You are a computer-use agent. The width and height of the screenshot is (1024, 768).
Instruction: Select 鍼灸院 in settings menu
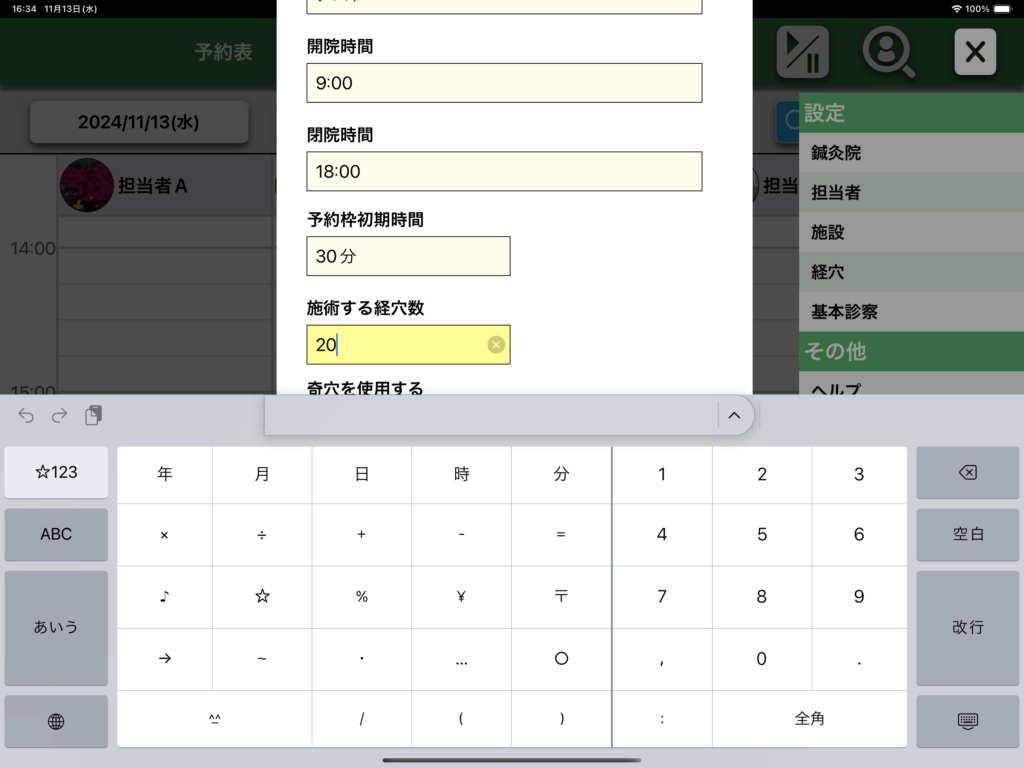click(911, 153)
